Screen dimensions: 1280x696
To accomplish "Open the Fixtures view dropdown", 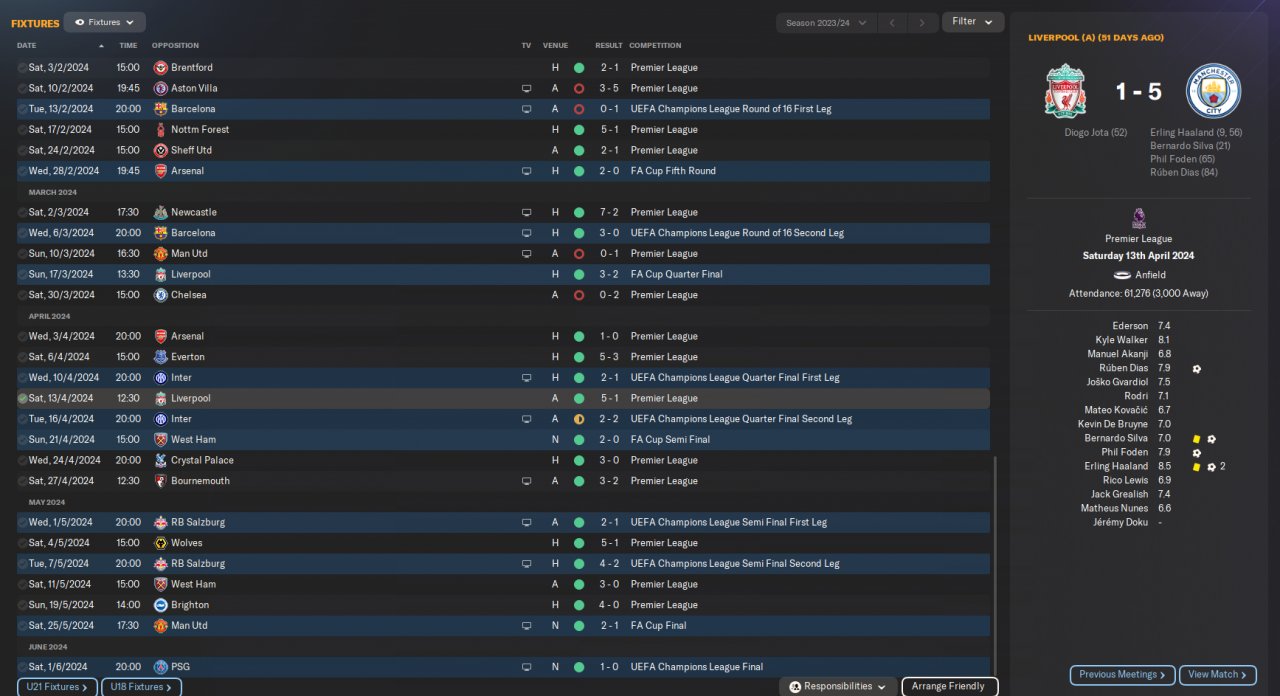I will click(105, 22).
